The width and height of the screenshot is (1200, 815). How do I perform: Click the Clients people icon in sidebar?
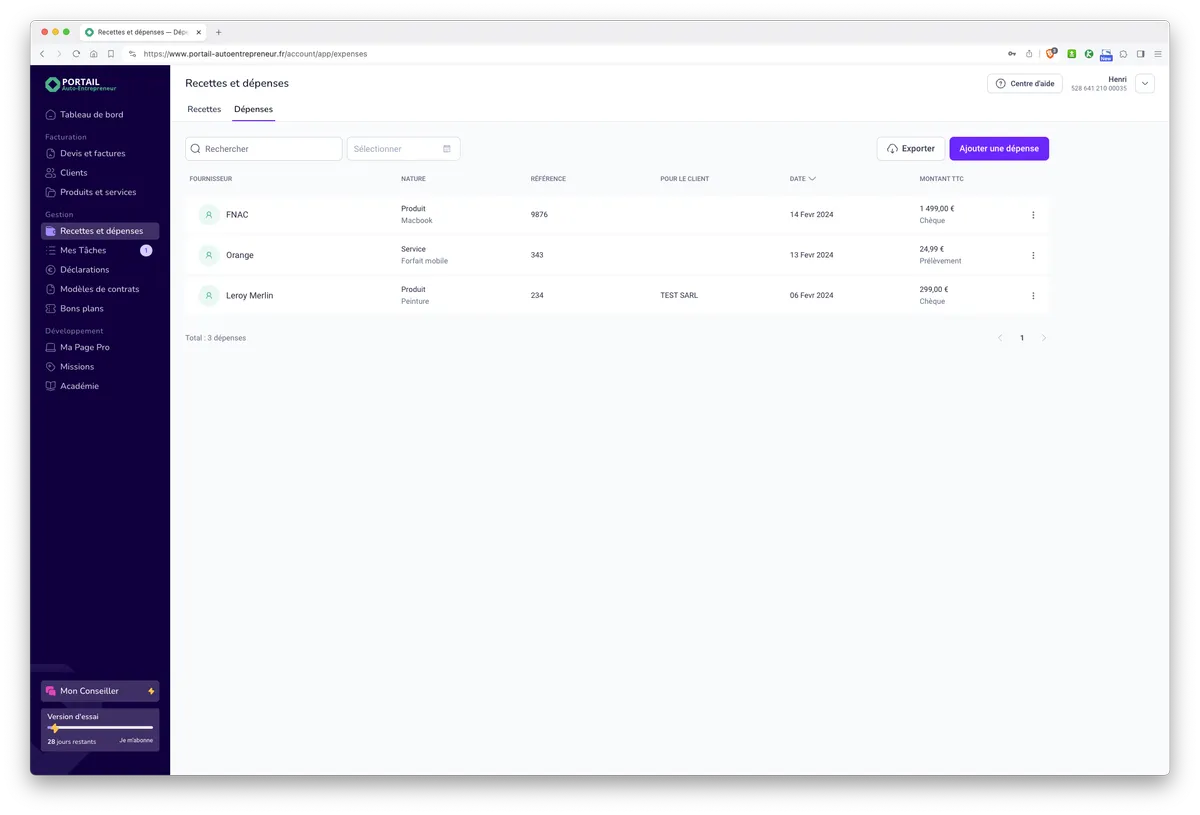(x=51, y=173)
